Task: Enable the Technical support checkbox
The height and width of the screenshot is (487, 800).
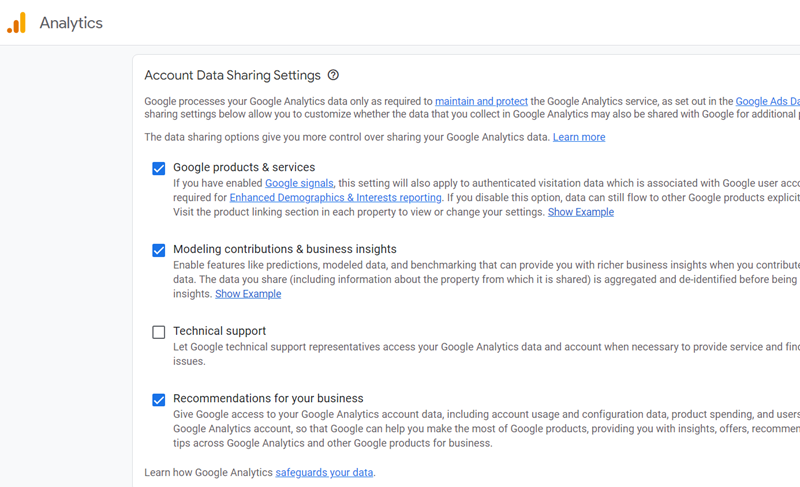Action: coord(159,332)
